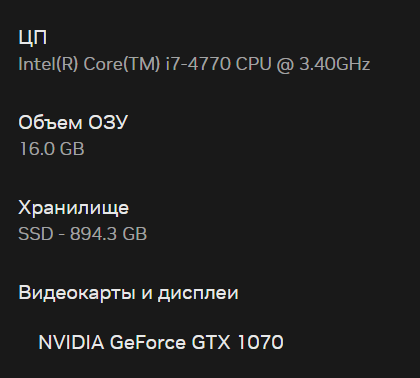The height and width of the screenshot is (378, 420).
Task: Click the word CPU in the processor line
Action: [253, 64]
